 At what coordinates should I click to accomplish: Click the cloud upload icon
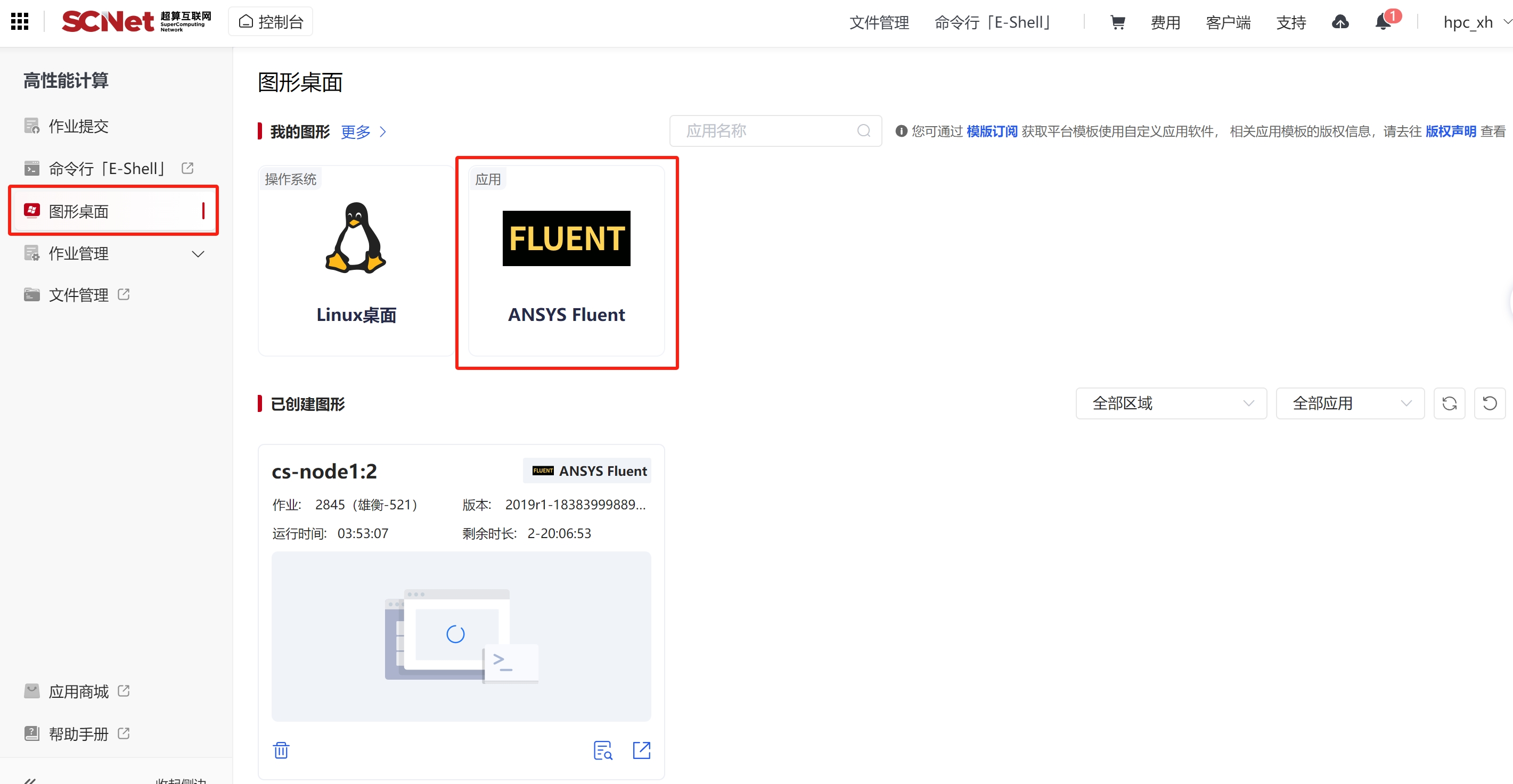[x=1340, y=22]
